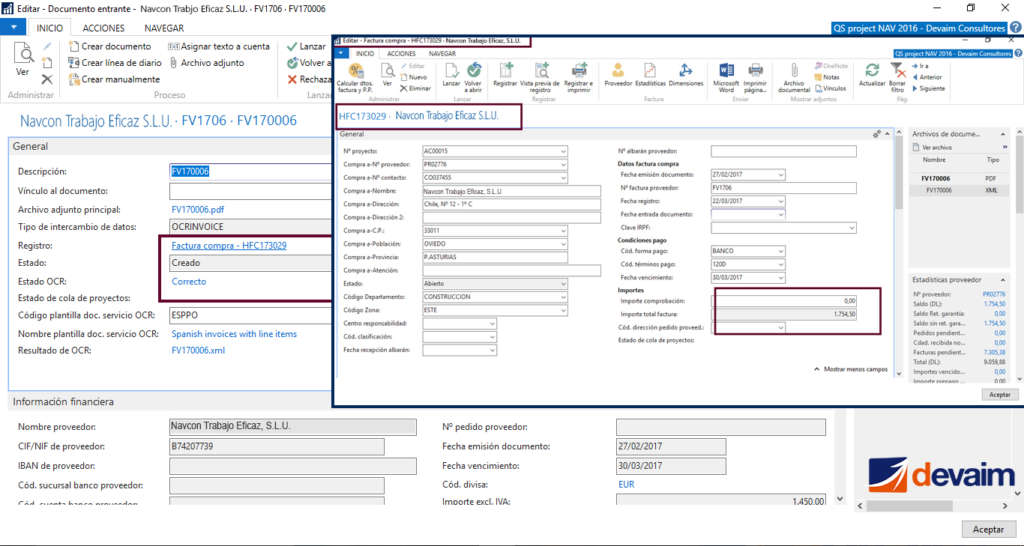Open 'Vista previa de registro'

[541, 72]
